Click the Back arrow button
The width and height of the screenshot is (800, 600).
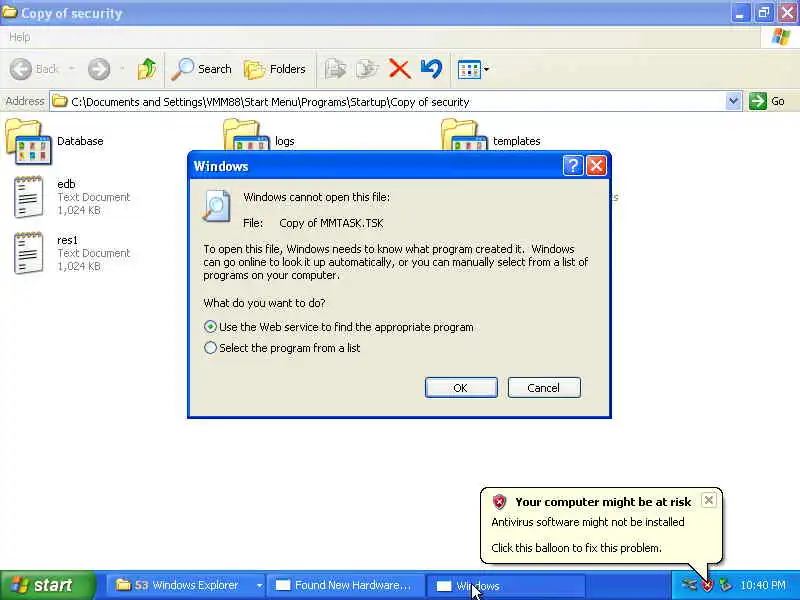click(x=21, y=69)
